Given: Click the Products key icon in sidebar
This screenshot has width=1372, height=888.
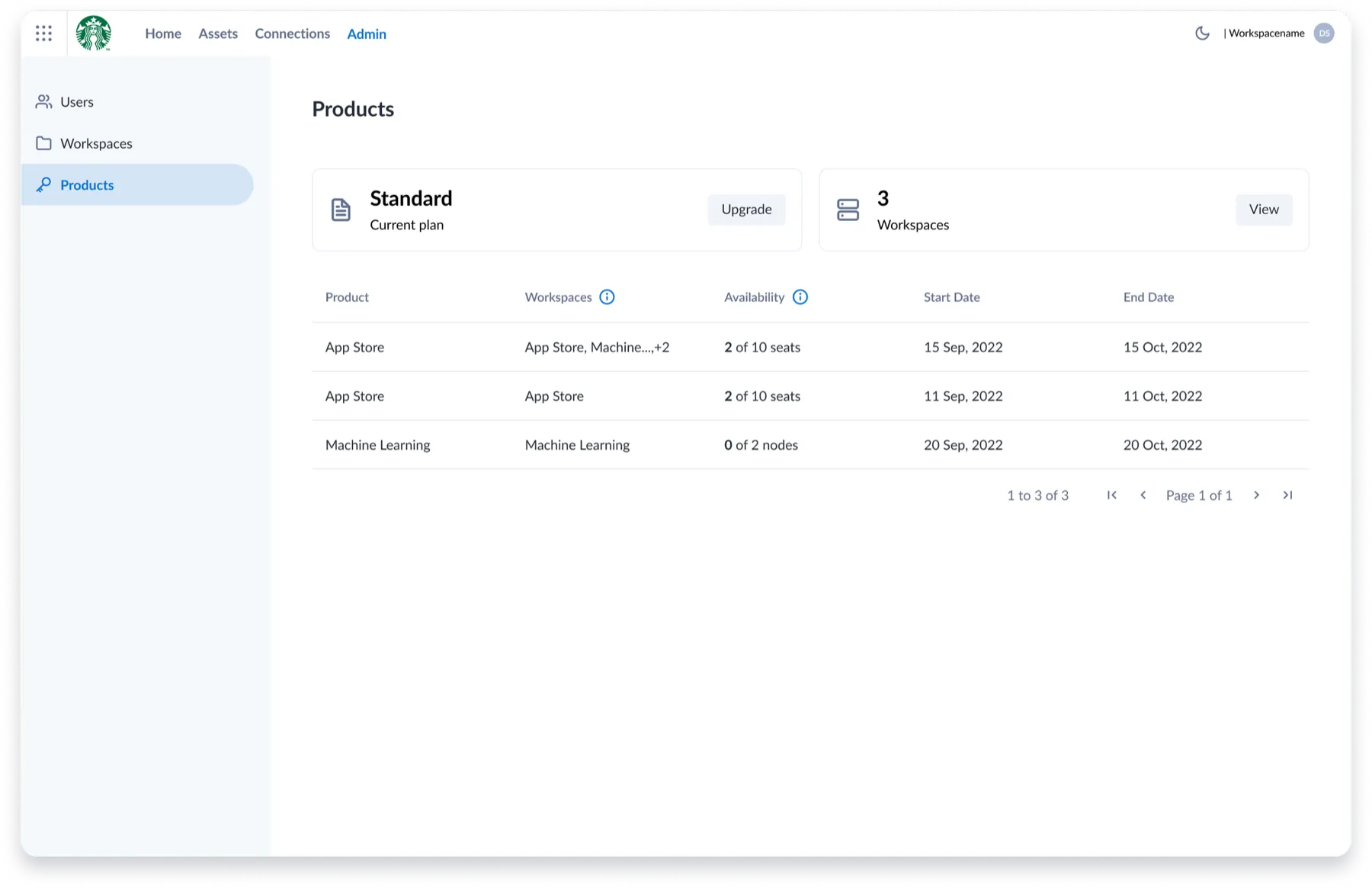Looking at the screenshot, I should point(43,184).
